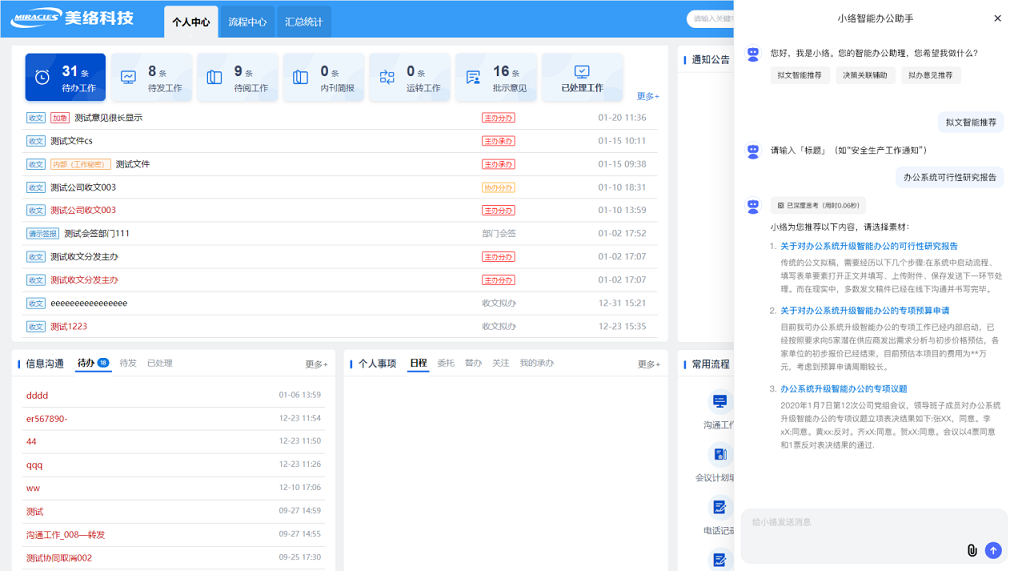Click the 决策关联辅助 suggestion button
The image size is (1014, 571).
coord(864,75)
